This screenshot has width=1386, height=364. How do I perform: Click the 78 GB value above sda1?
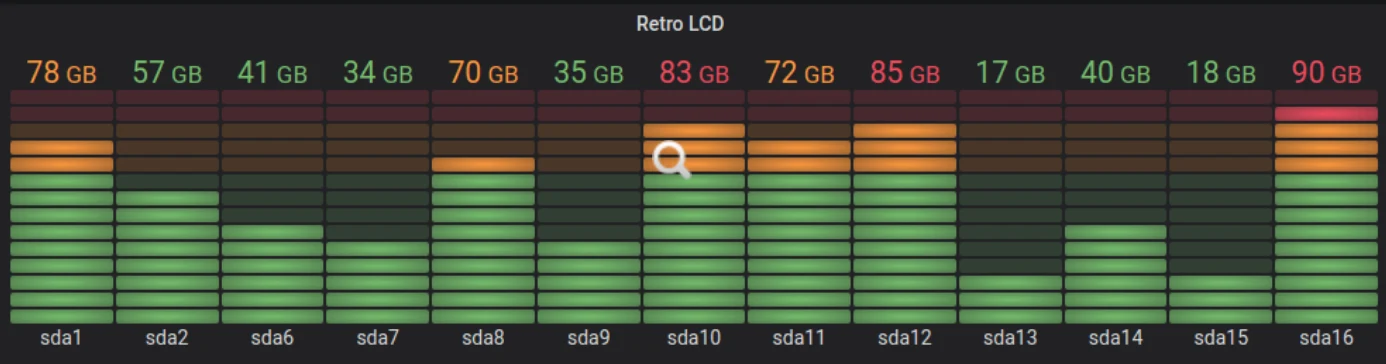(62, 73)
